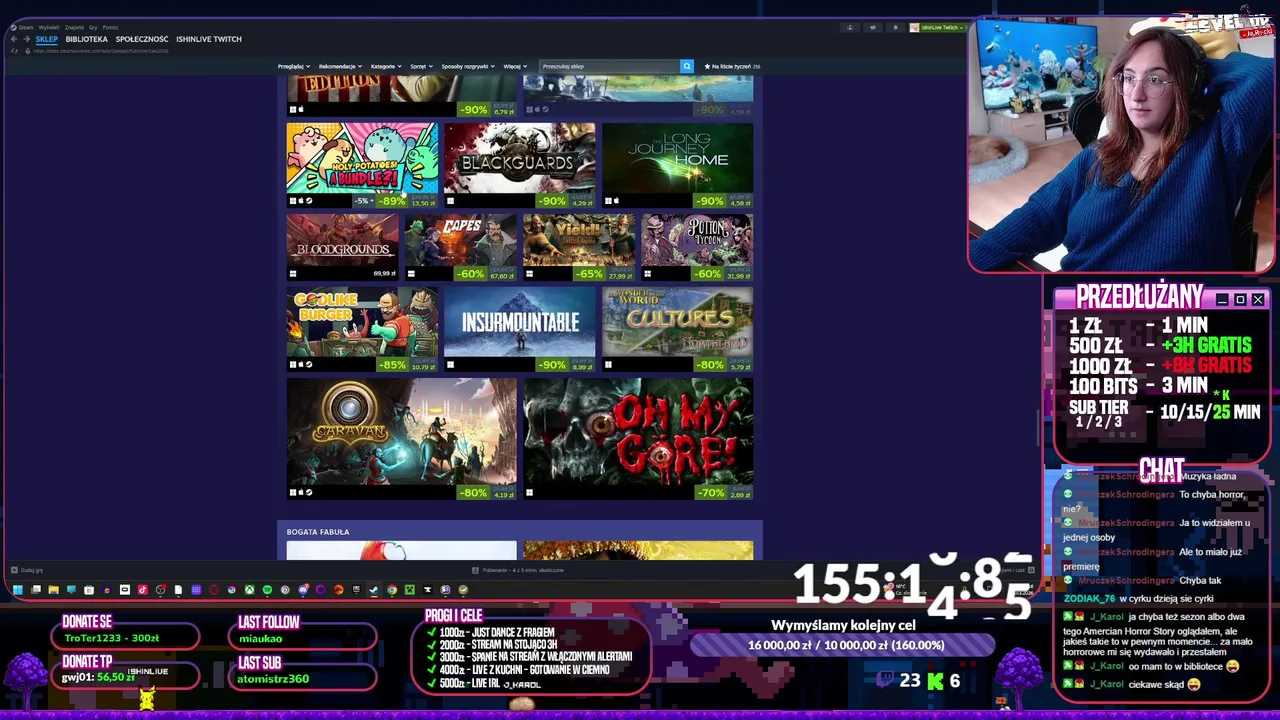Expand the Sposoby rozgrywki dropdown
The image size is (1280, 720).
(469, 66)
